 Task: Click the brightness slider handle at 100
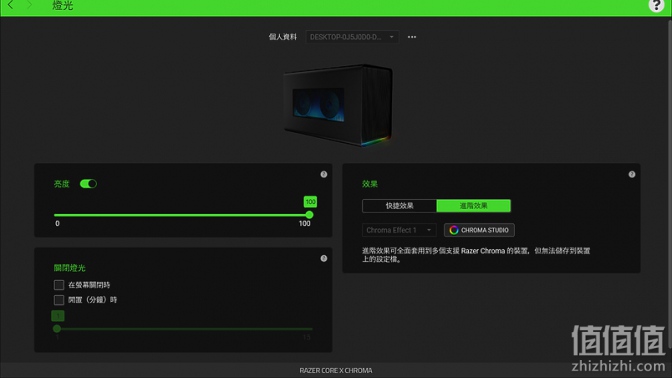(x=309, y=215)
